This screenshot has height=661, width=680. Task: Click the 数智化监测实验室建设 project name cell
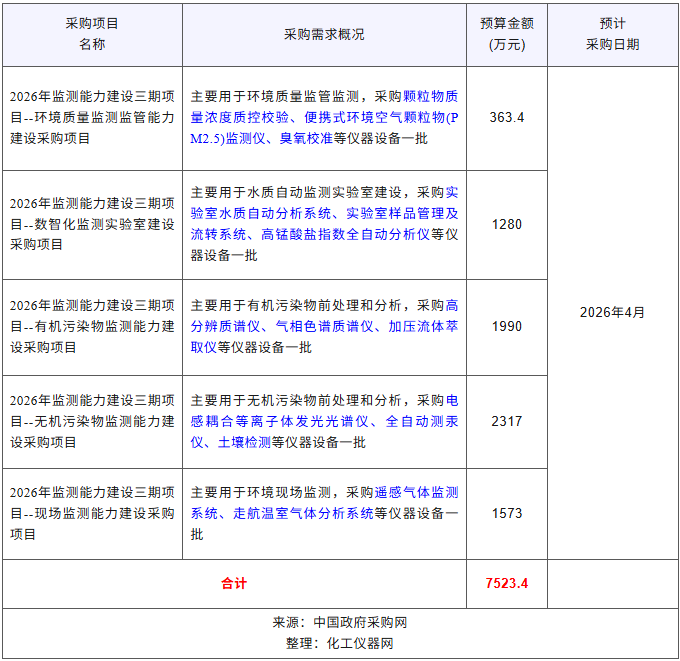[x=92, y=224]
